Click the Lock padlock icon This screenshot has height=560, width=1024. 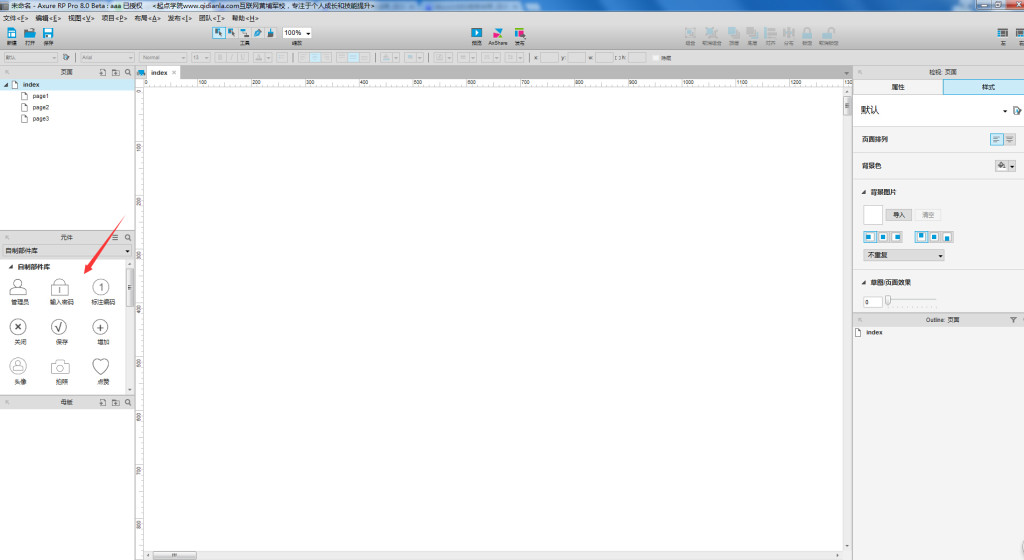pos(807,33)
